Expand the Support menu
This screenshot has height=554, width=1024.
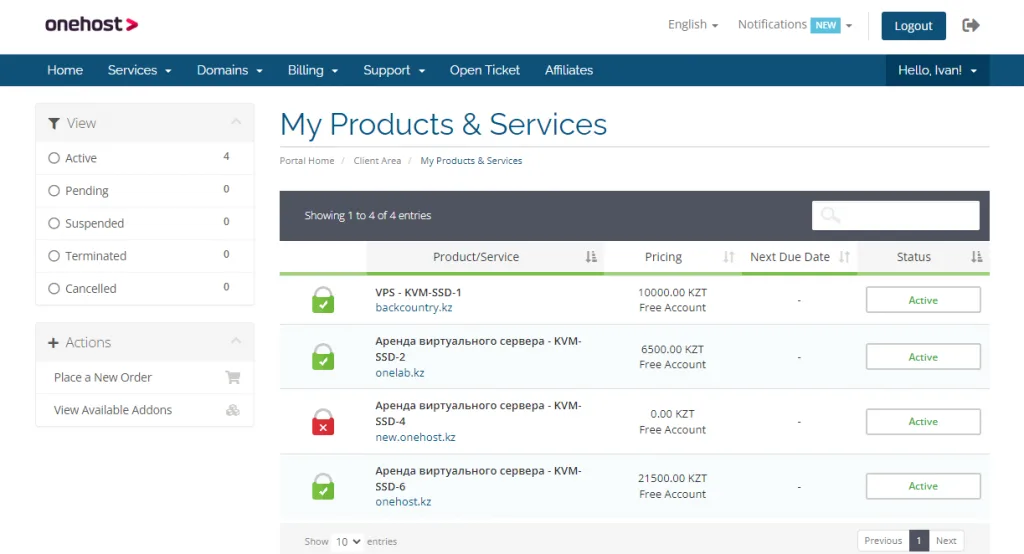point(394,70)
